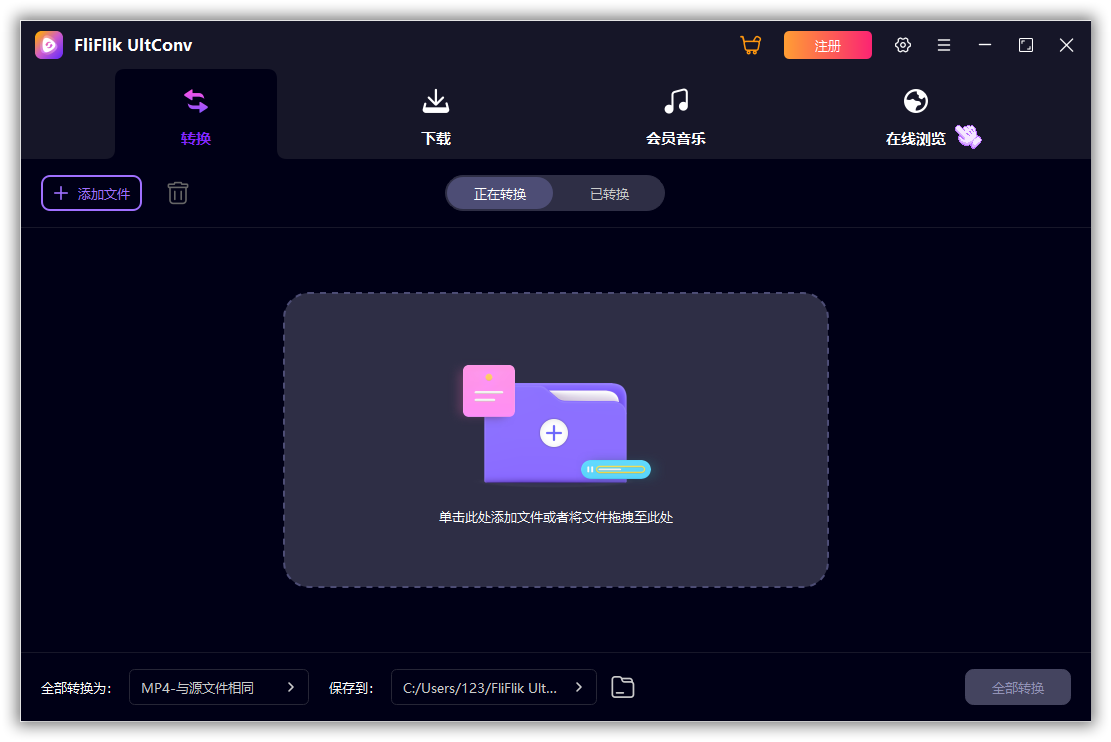Select the 转换 tab
Screen dimensions: 1111x742
click(196, 115)
